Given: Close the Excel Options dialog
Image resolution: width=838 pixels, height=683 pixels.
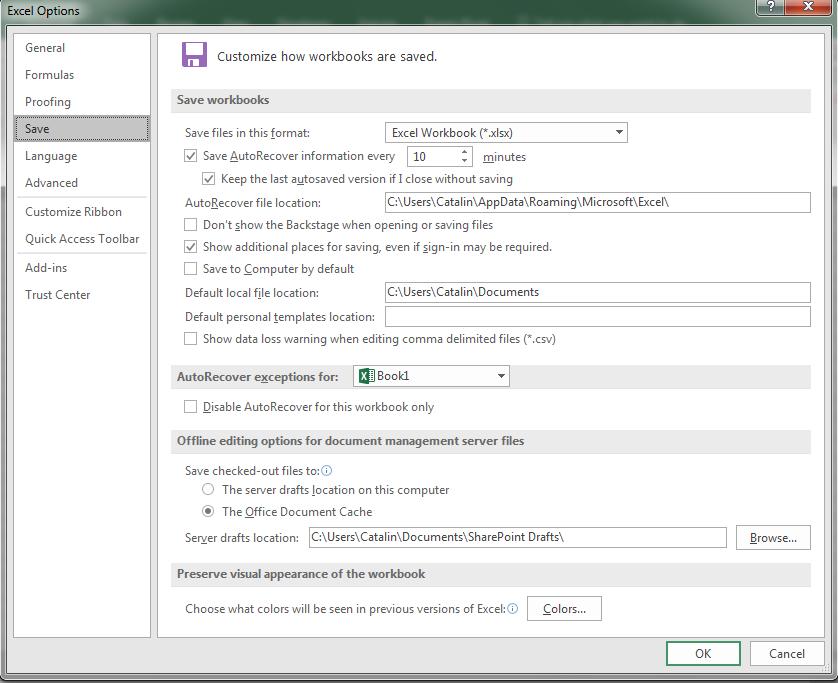Looking at the screenshot, I should [808, 7].
